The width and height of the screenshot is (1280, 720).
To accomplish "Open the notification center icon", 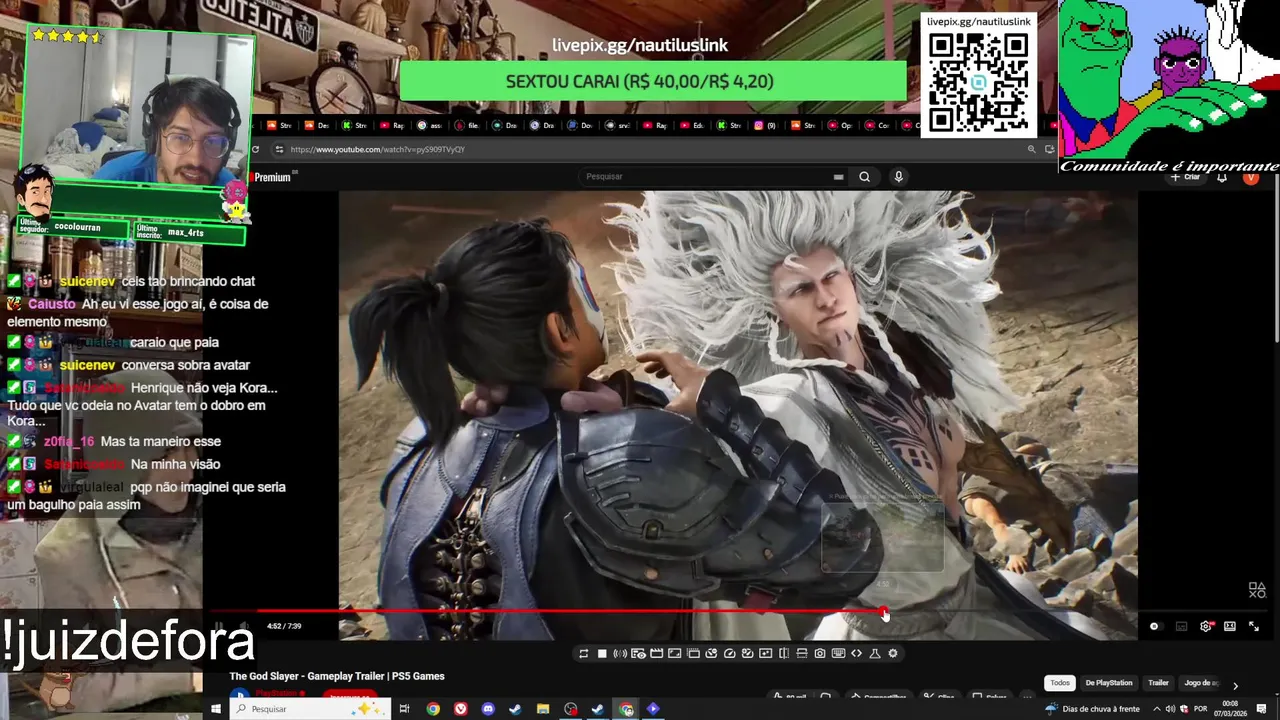I will (1262, 709).
